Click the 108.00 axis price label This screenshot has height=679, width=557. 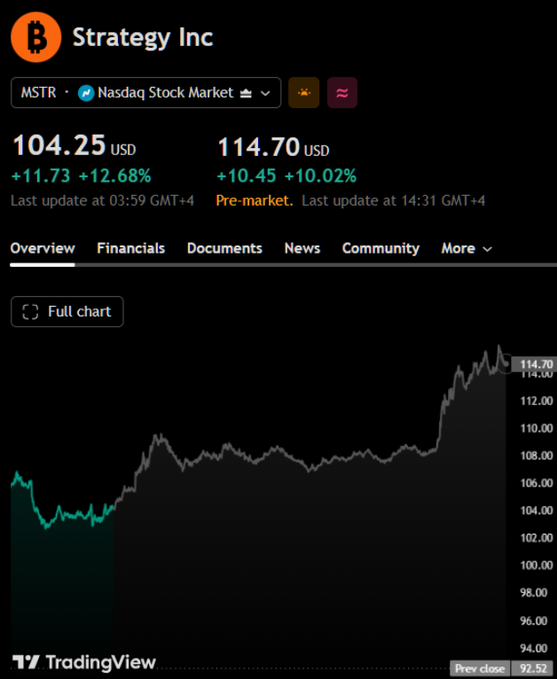[536, 456]
